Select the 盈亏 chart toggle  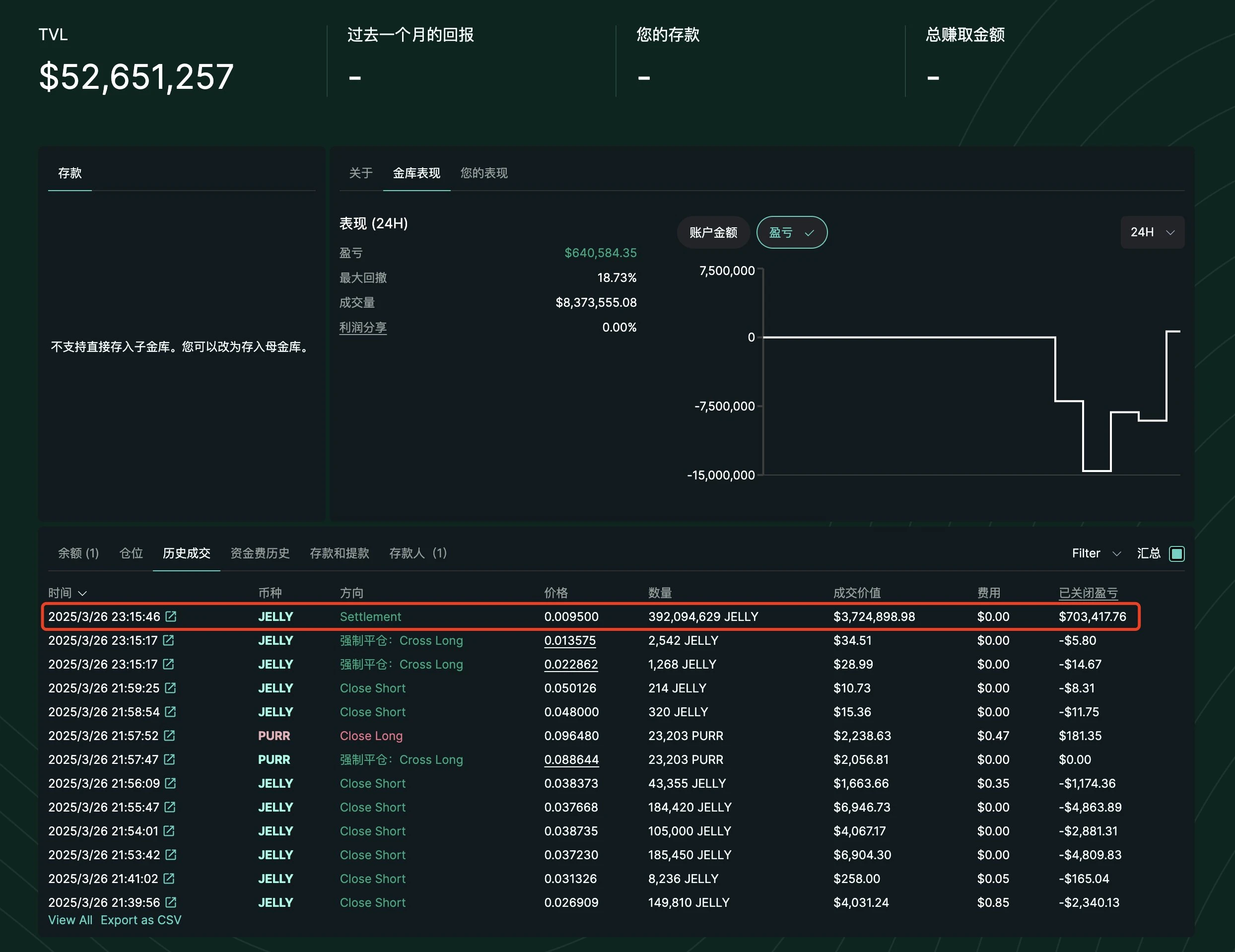tap(791, 232)
